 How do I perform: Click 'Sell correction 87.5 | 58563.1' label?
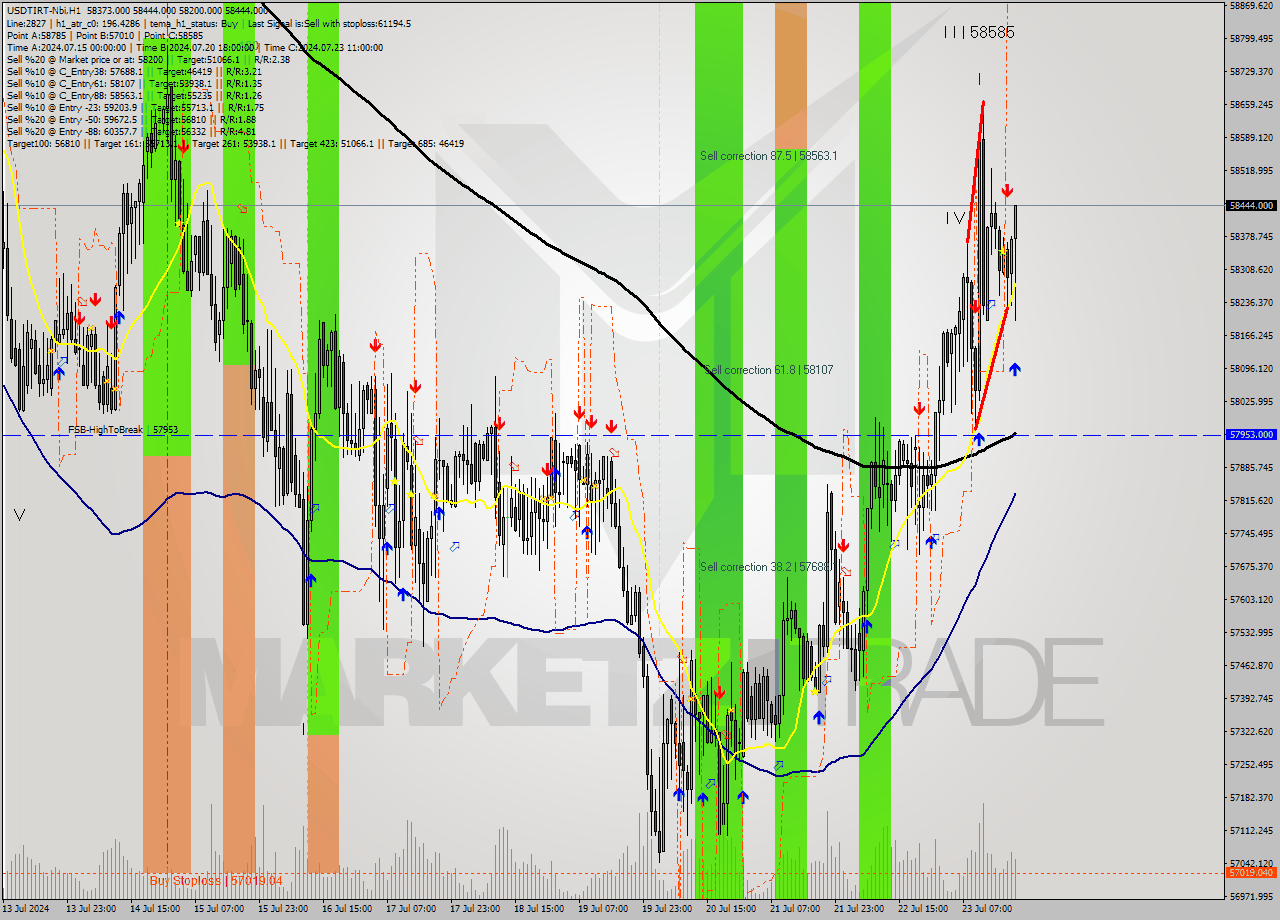click(769, 156)
